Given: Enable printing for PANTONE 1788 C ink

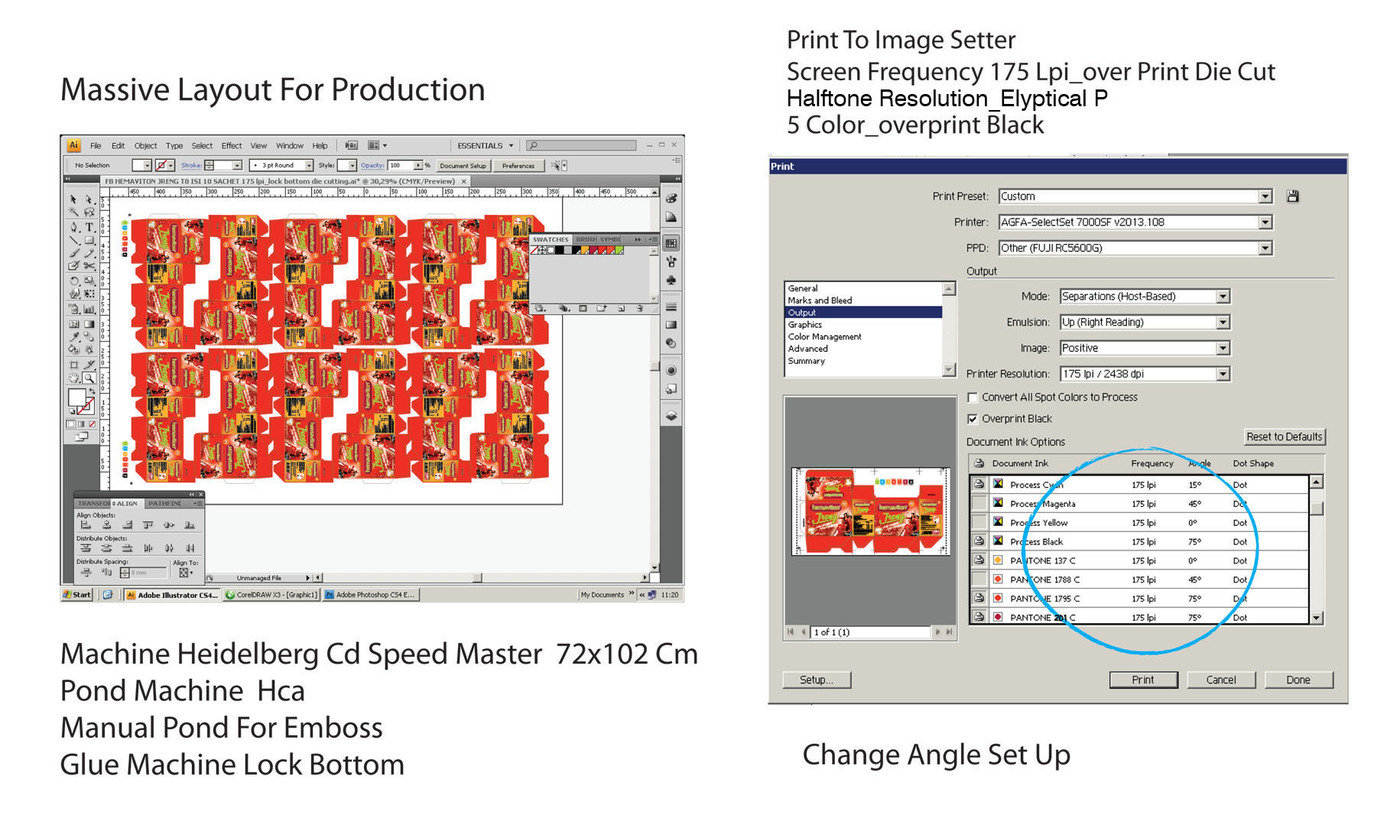Looking at the screenshot, I should [x=979, y=580].
